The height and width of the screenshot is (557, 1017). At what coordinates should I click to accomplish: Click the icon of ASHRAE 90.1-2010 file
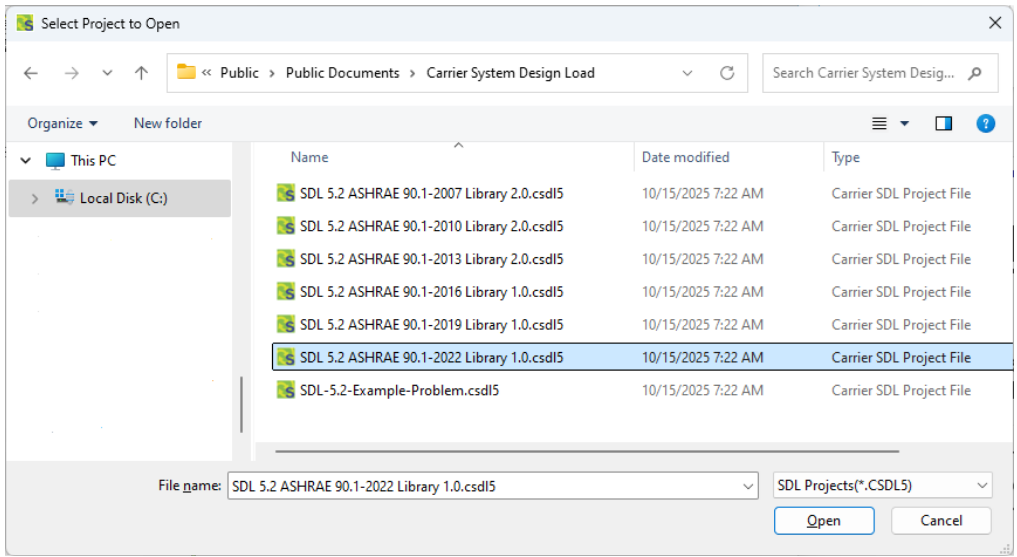pos(285,226)
